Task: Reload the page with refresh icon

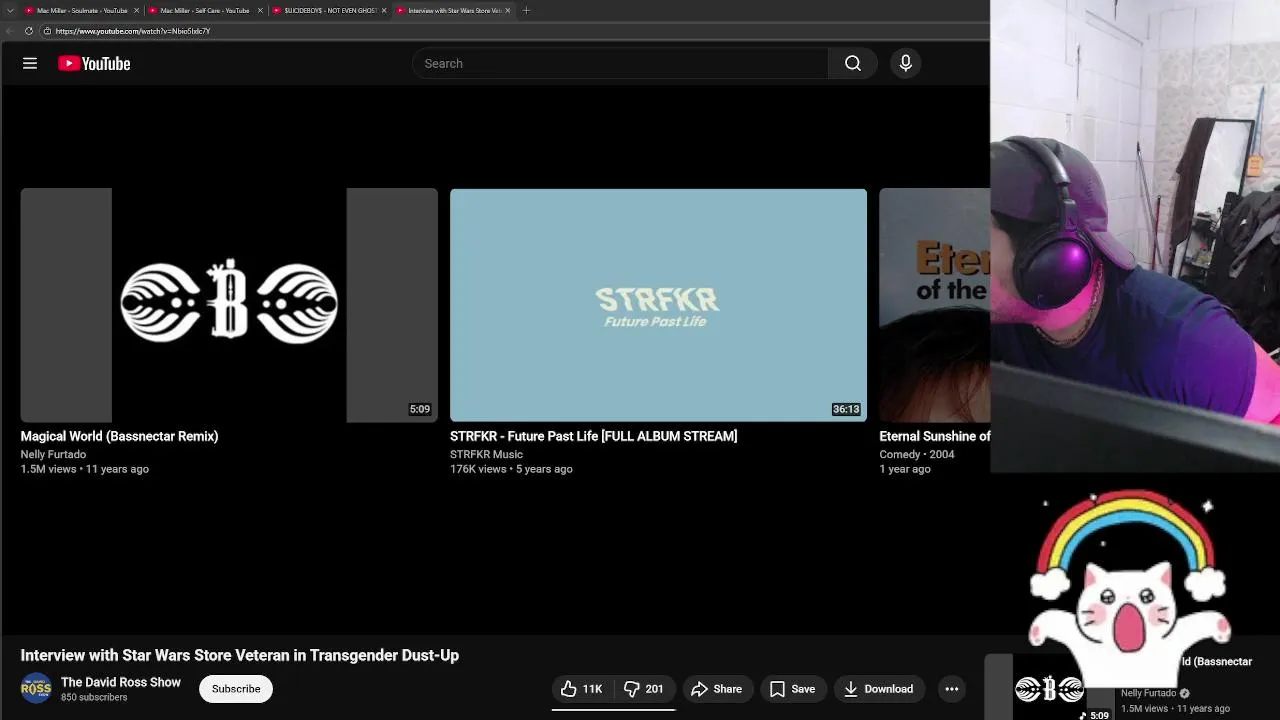Action: [29, 31]
